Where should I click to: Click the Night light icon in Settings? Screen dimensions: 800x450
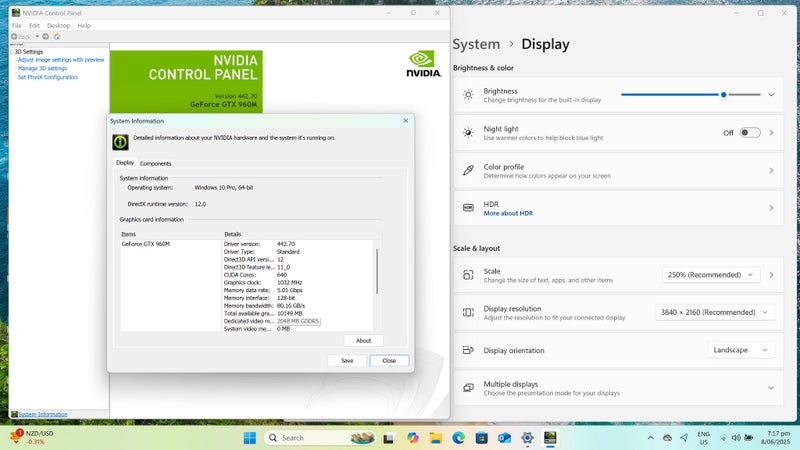(468, 133)
